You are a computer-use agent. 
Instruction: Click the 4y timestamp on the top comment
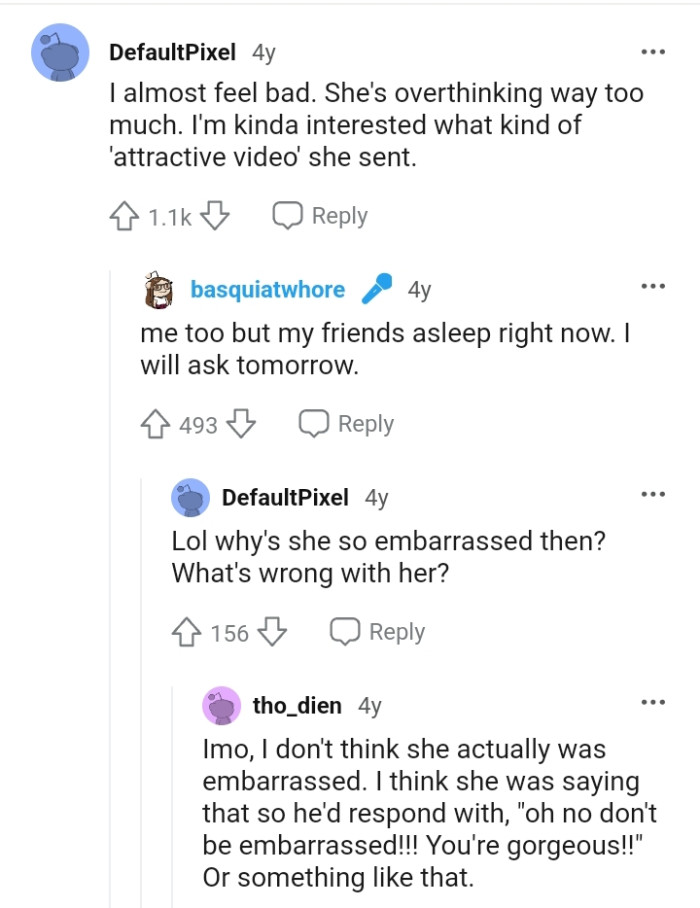click(x=235, y=50)
